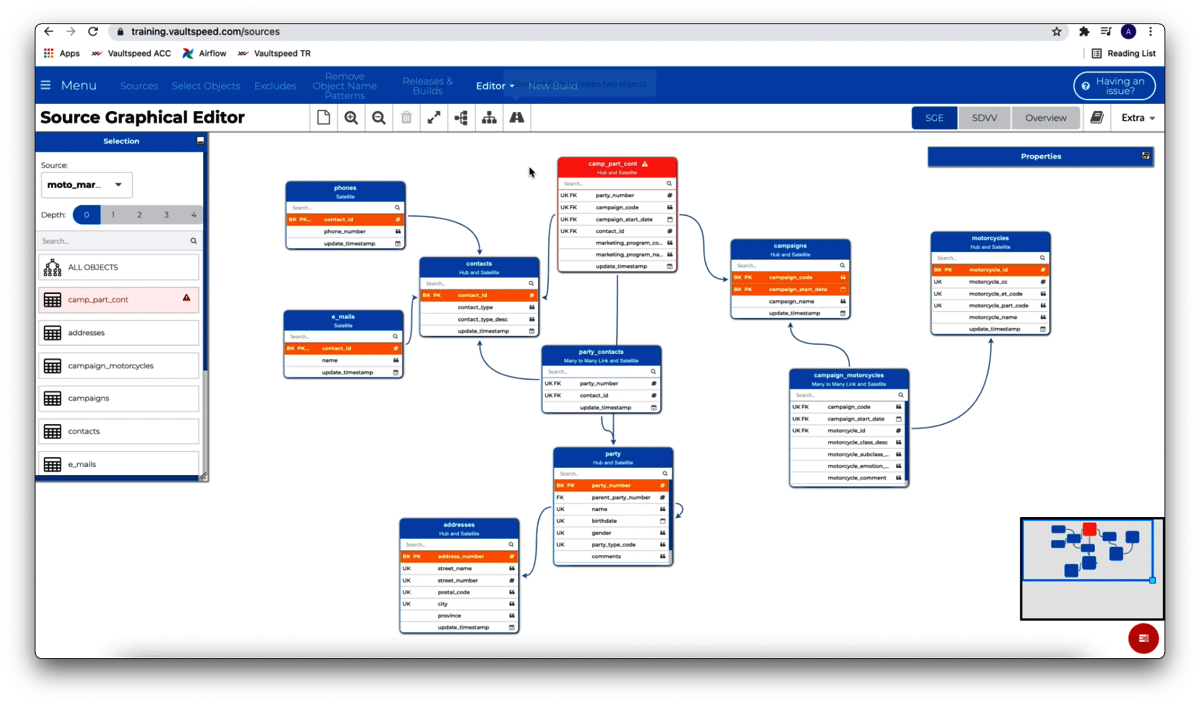The width and height of the screenshot is (1200, 705).
Task: Click the Having an issue? button
Action: 1114,86
